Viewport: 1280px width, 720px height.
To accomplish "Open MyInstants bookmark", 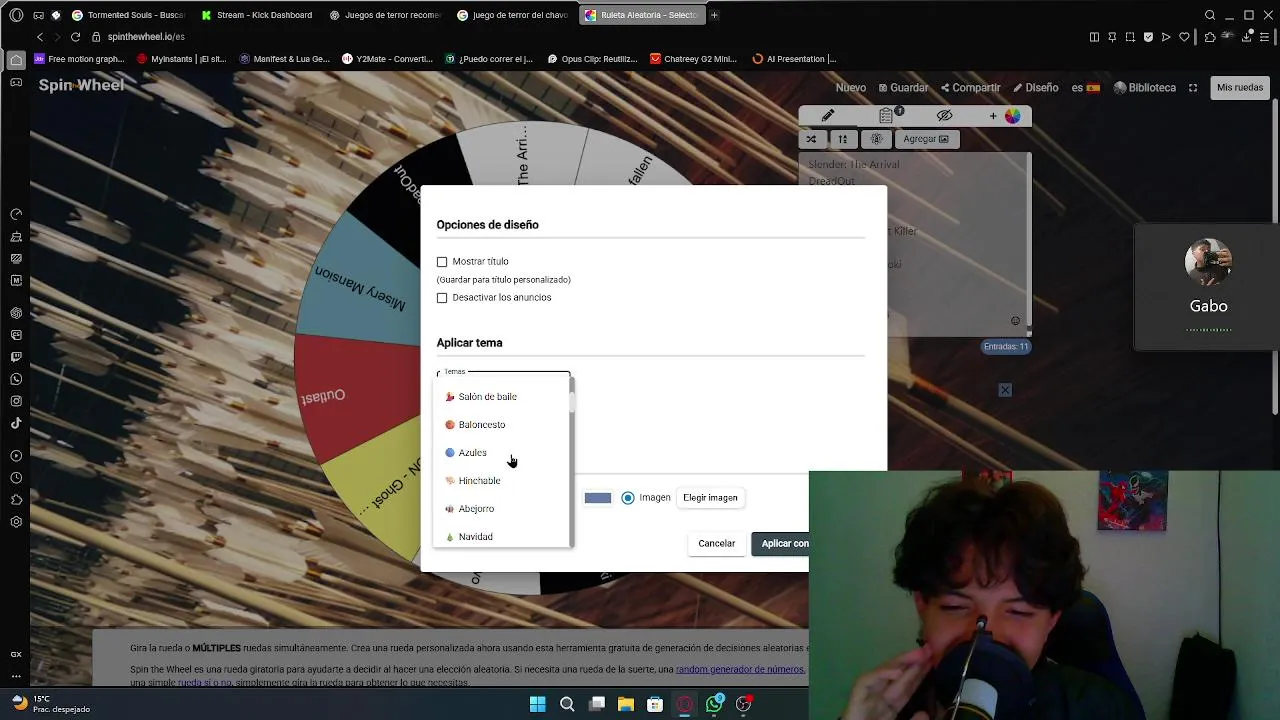I will point(181,59).
